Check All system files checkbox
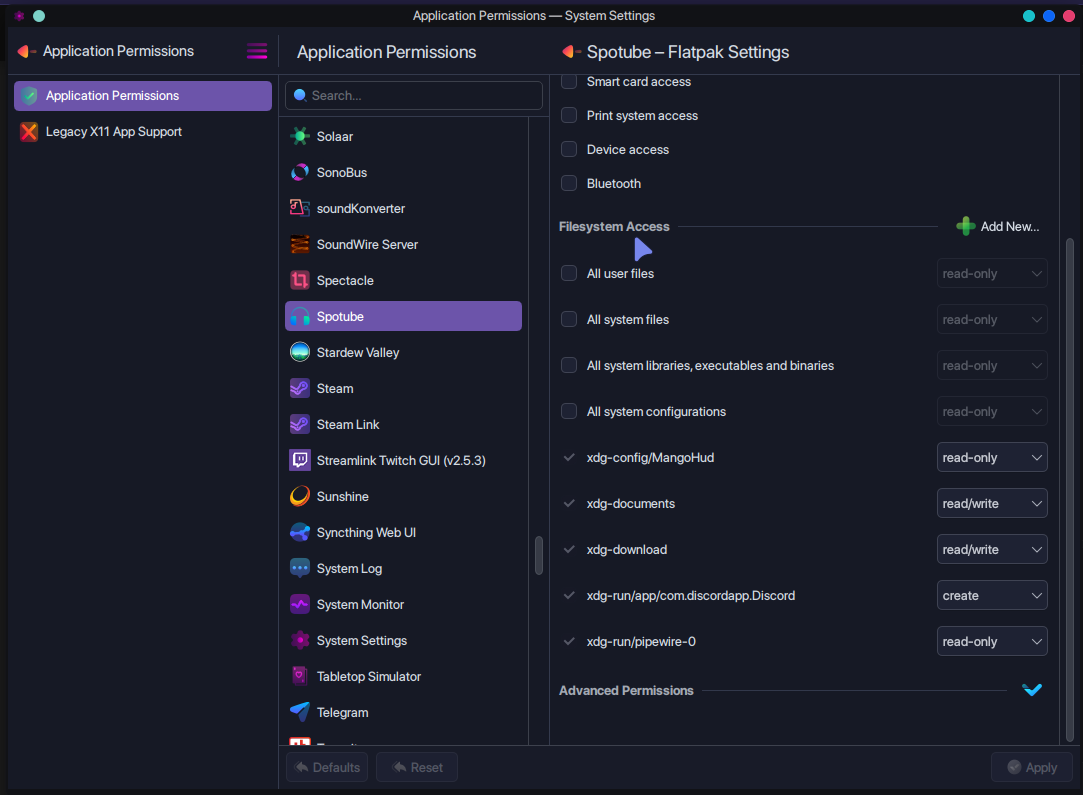Viewport: 1083px width, 795px height. coord(569,319)
